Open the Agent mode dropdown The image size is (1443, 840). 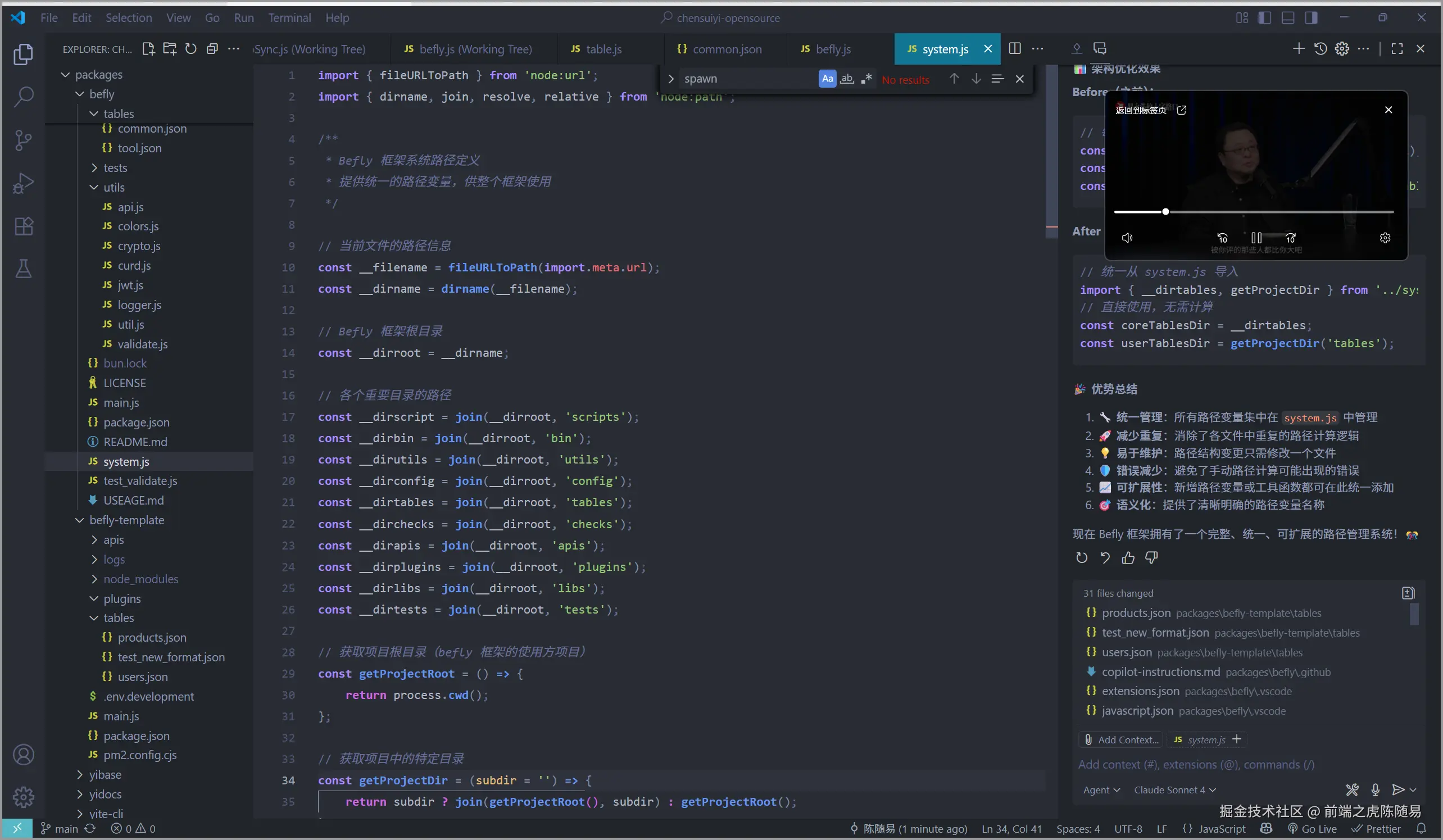(1101, 789)
